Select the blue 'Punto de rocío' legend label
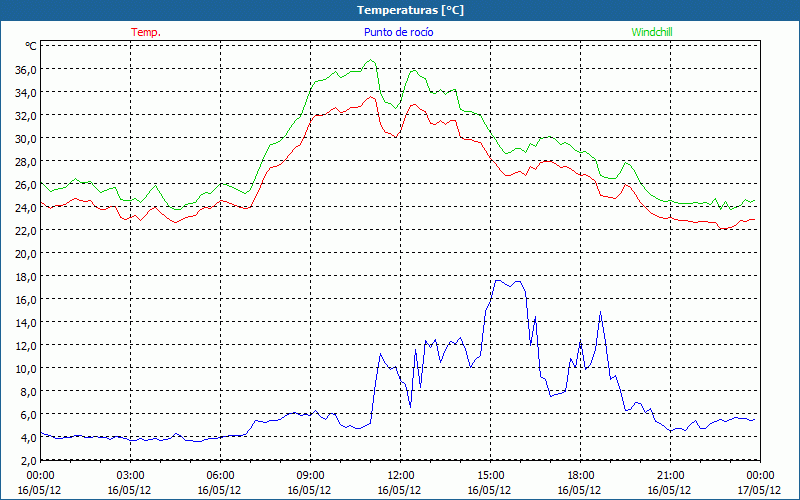The height and width of the screenshot is (500, 800). click(398, 32)
